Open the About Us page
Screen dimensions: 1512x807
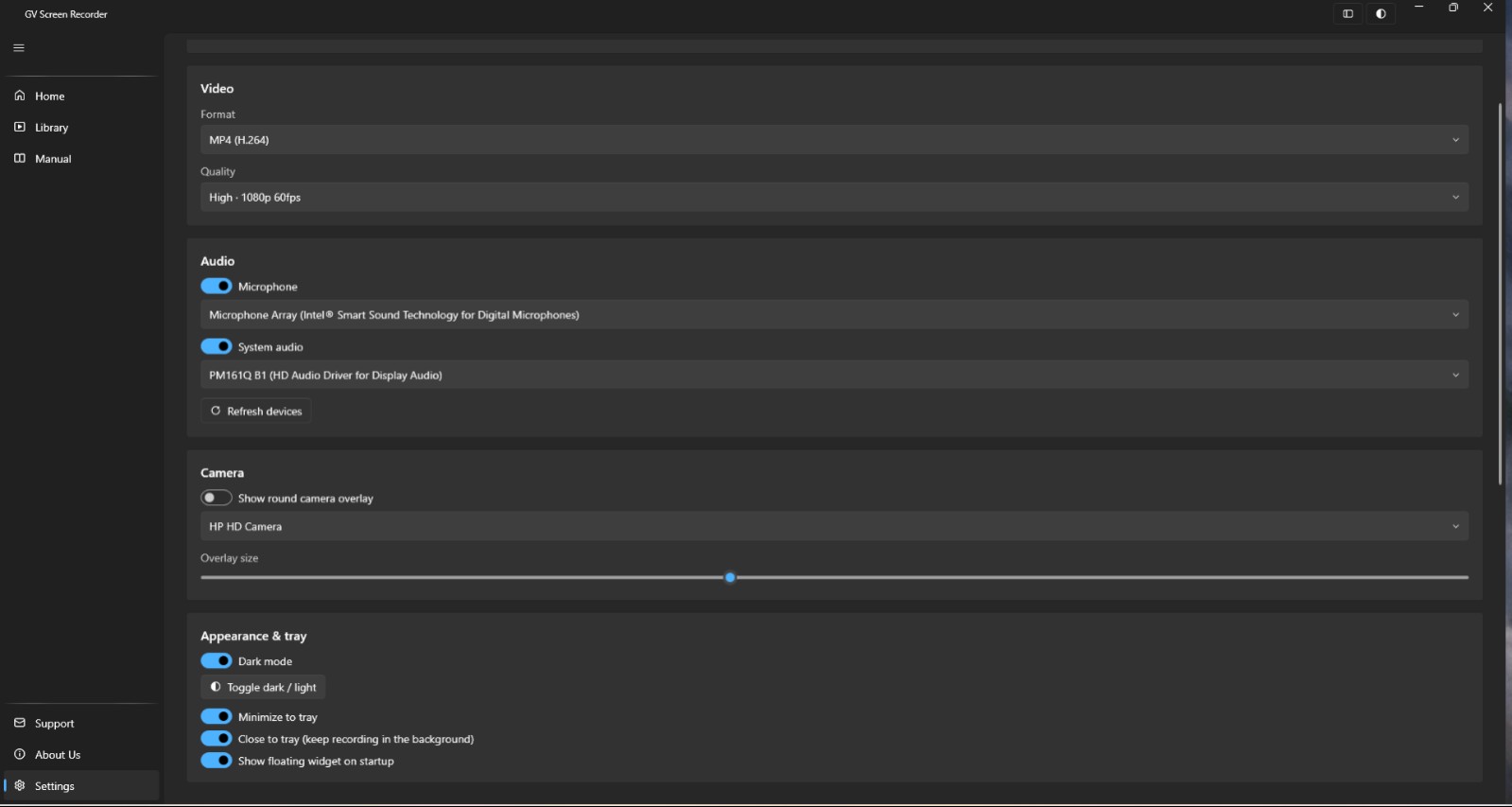(x=81, y=754)
